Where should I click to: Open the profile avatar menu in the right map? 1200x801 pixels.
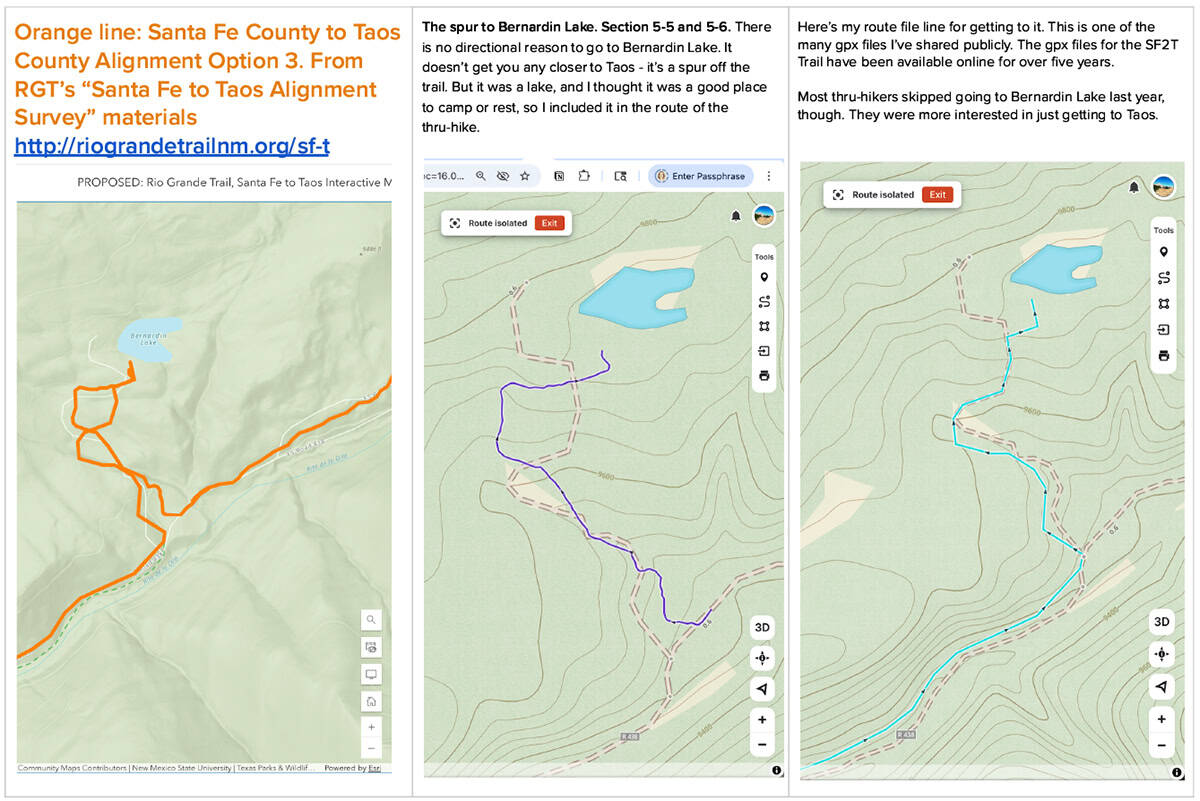pyautogui.click(x=1162, y=187)
